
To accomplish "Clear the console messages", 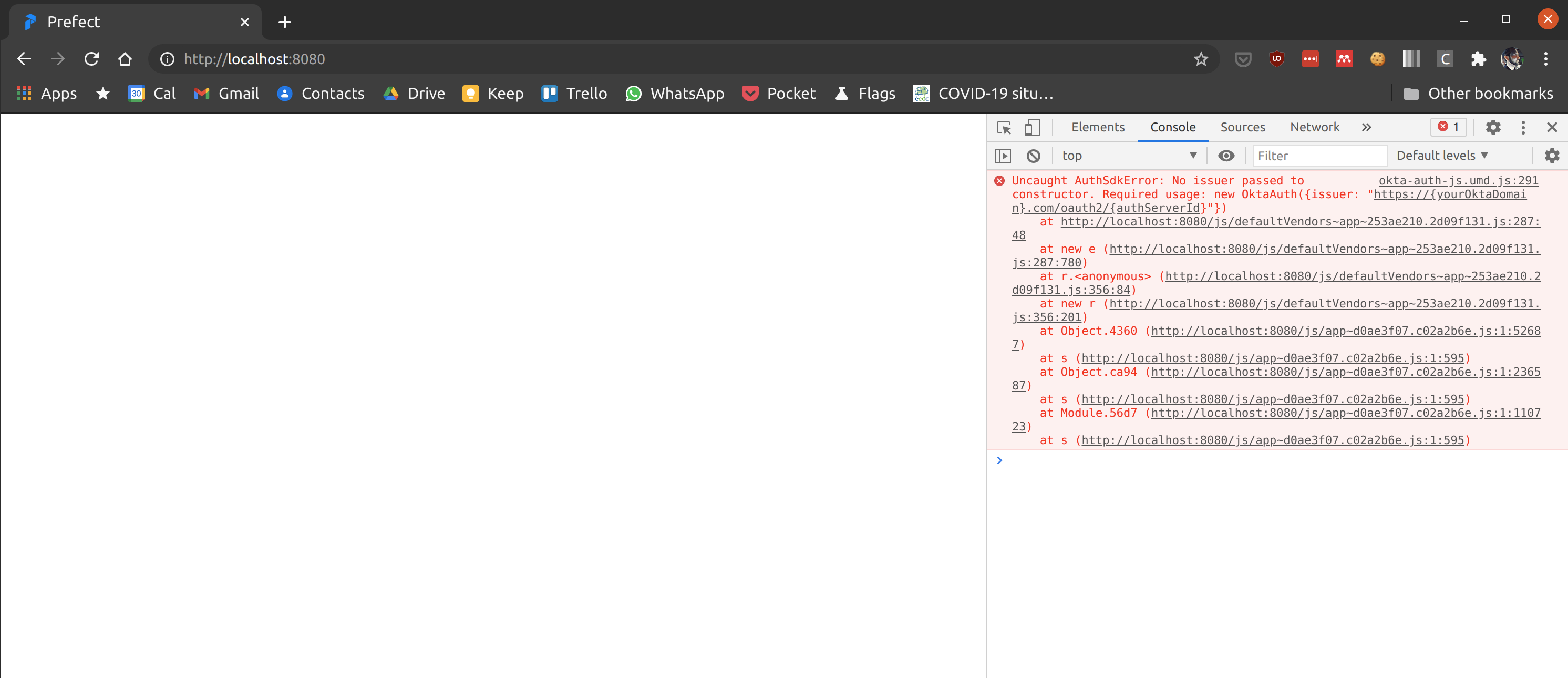I will [x=1033, y=156].
